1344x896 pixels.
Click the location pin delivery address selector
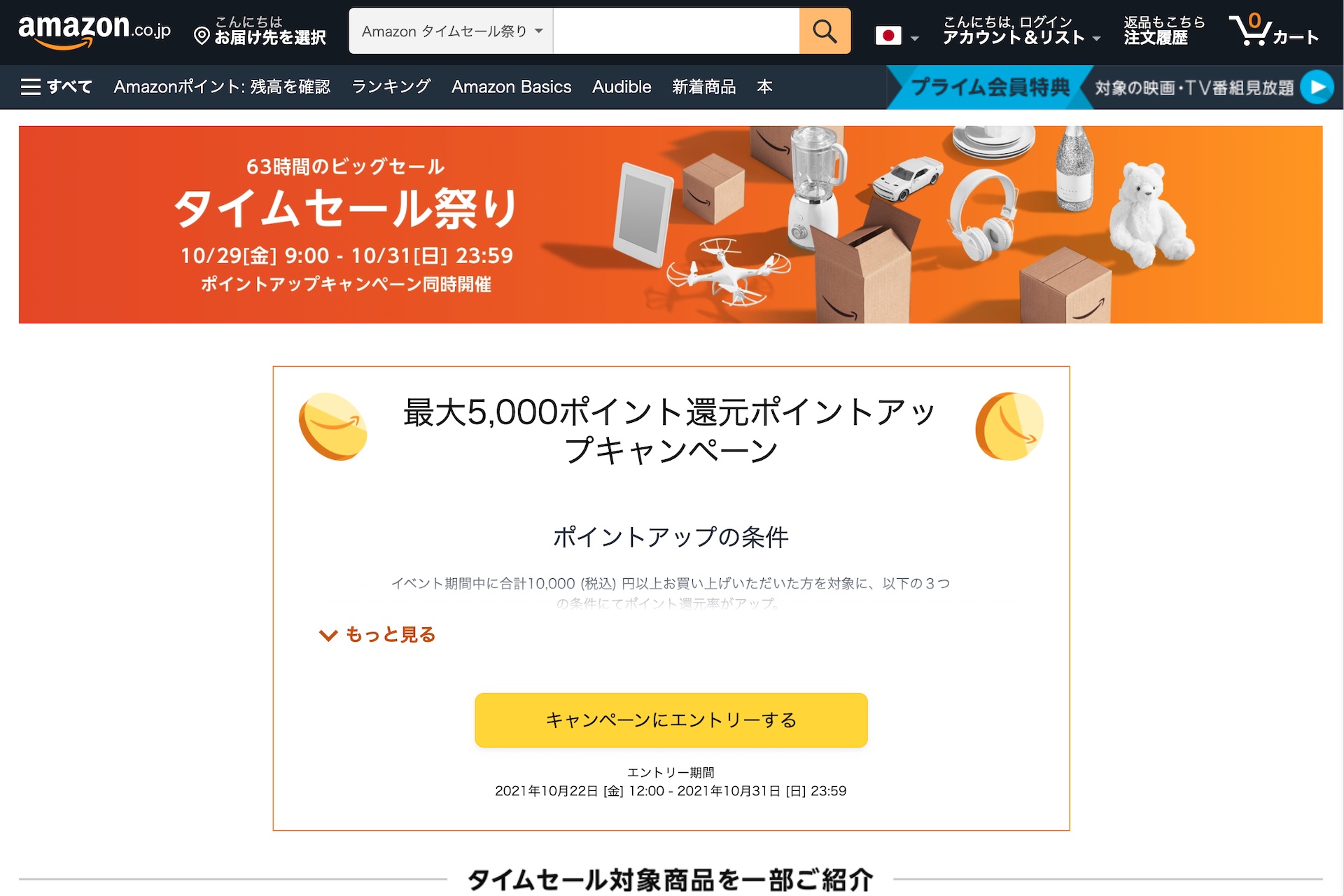point(260,31)
